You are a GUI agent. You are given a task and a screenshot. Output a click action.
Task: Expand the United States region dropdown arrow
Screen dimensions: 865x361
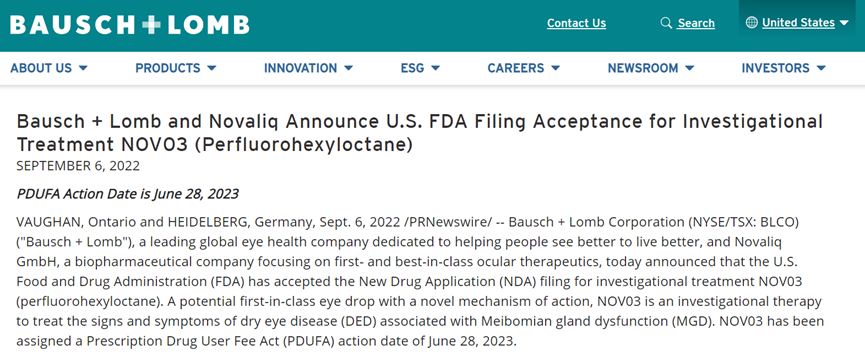[843, 23]
